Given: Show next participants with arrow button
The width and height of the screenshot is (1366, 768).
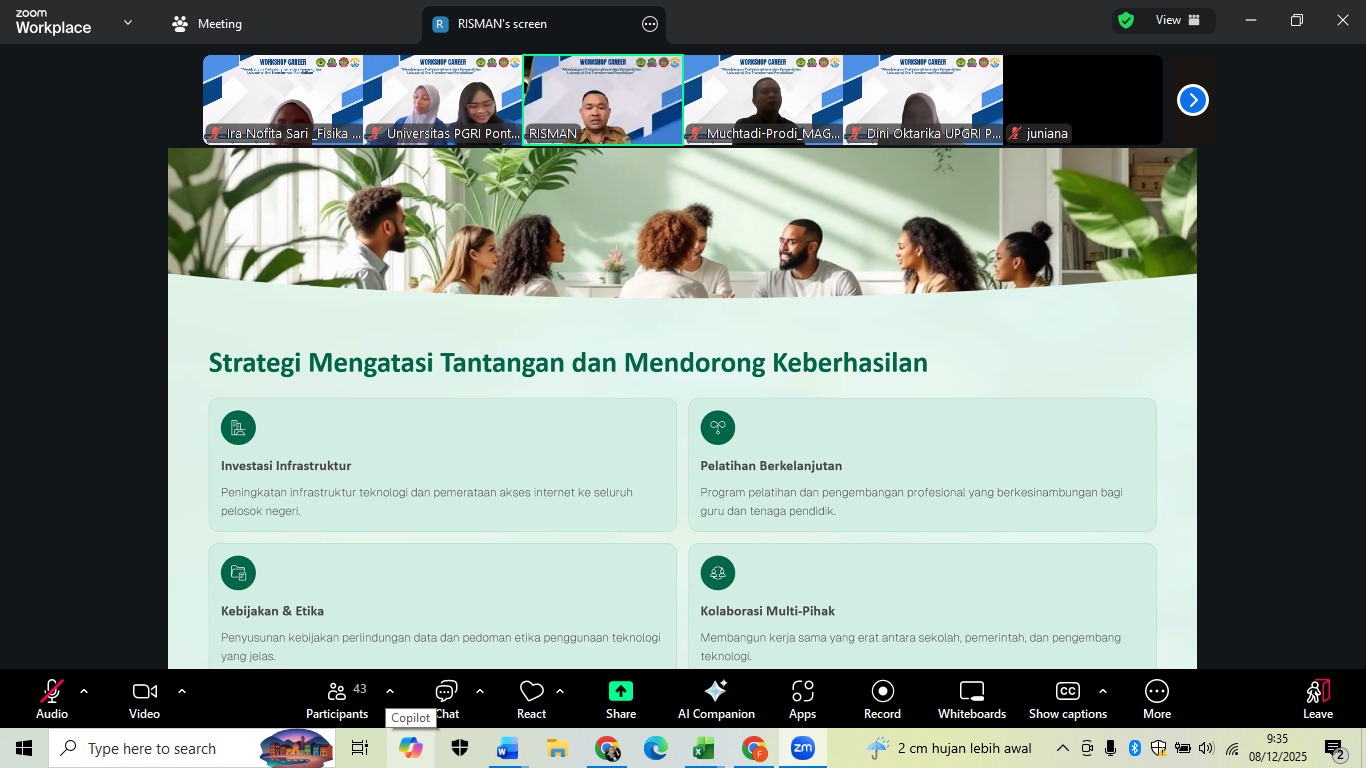Looking at the screenshot, I should pos(1192,100).
